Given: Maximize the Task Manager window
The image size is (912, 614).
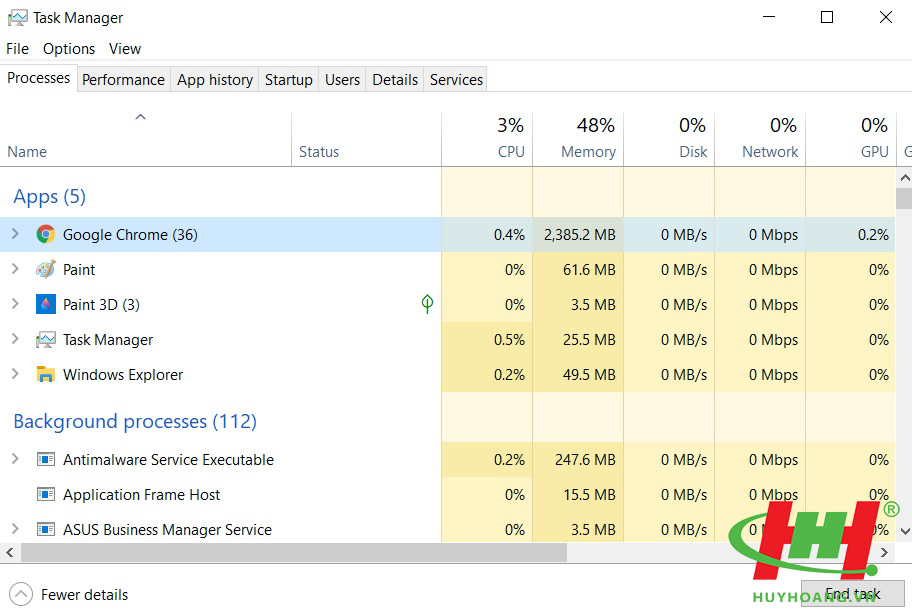Looking at the screenshot, I should click(x=826, y=17).
